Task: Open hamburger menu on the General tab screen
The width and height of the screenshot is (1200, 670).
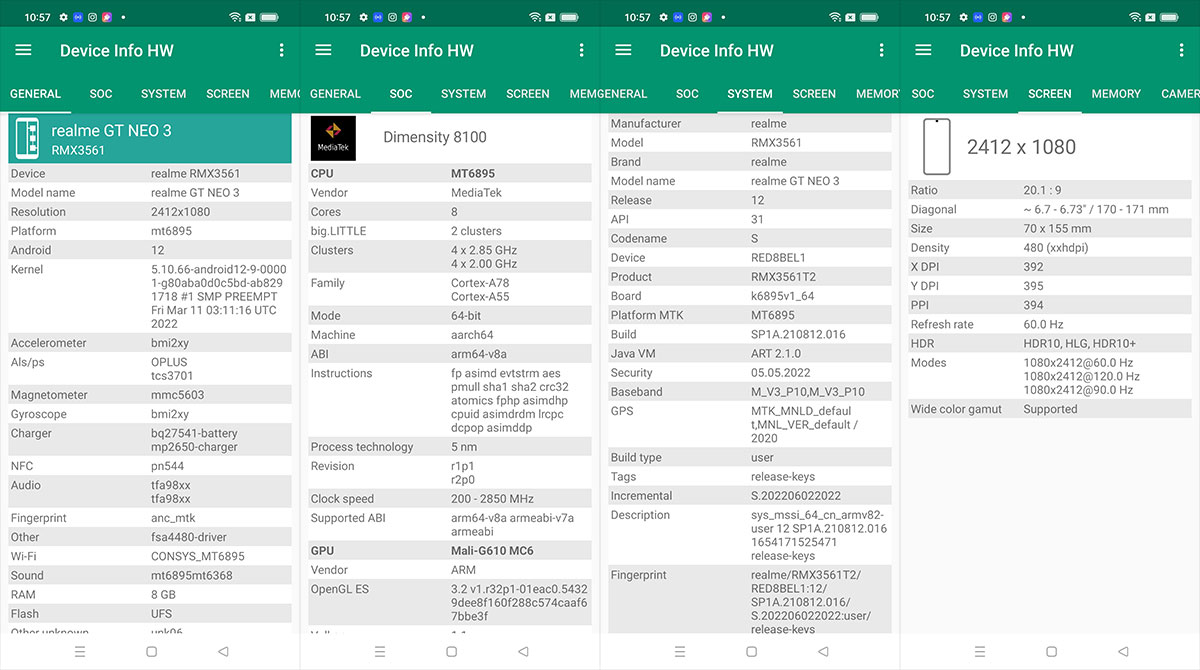Action: (24, 50)
